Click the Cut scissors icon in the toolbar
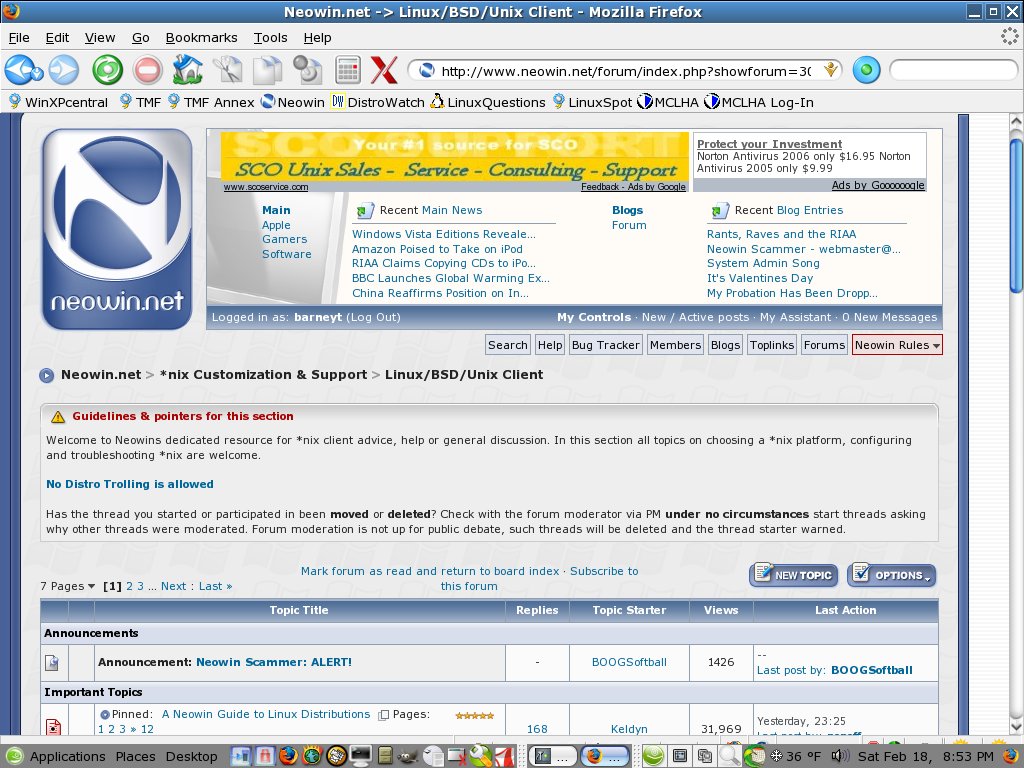 pos(229,70)
